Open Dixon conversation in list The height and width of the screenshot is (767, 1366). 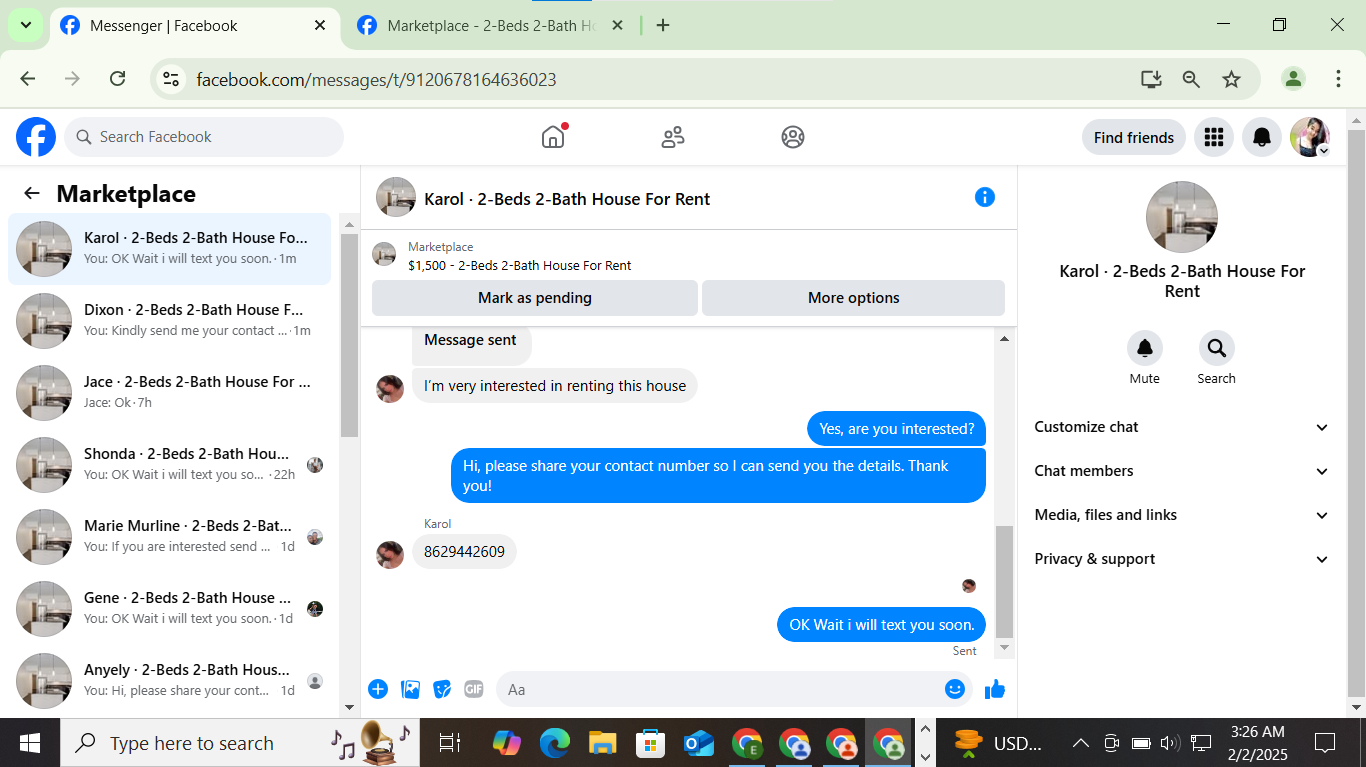tap(170, 320)
